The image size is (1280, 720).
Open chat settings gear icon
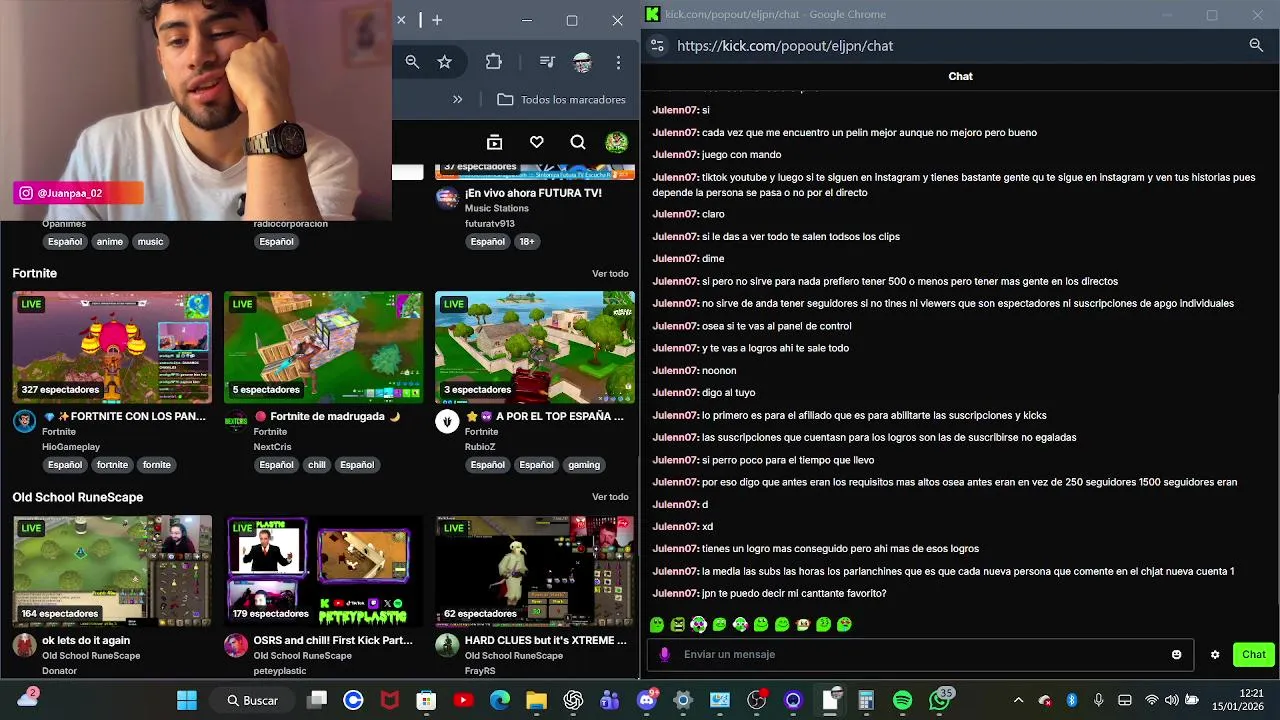click(1215, 655)
